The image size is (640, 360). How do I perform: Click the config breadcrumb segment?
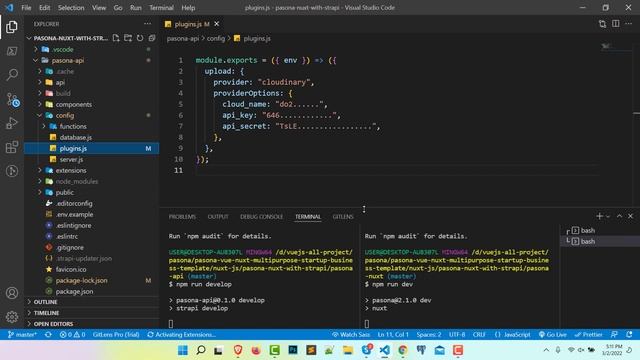pyautogui.click(x=216, y=38)
